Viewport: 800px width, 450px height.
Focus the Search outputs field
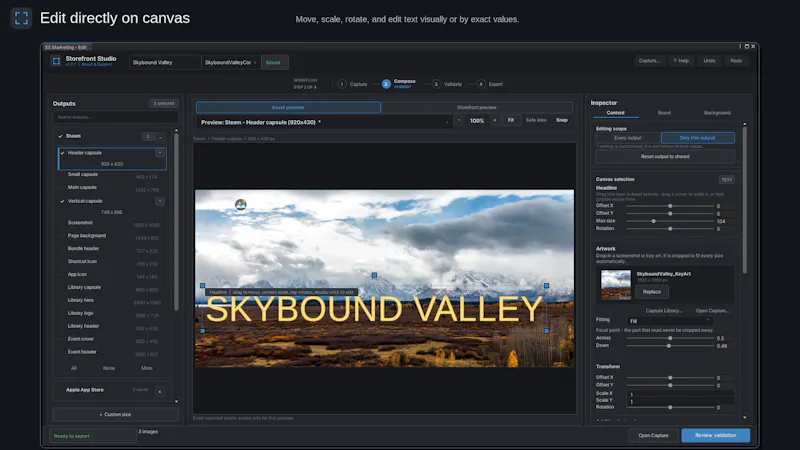(115, 117)
